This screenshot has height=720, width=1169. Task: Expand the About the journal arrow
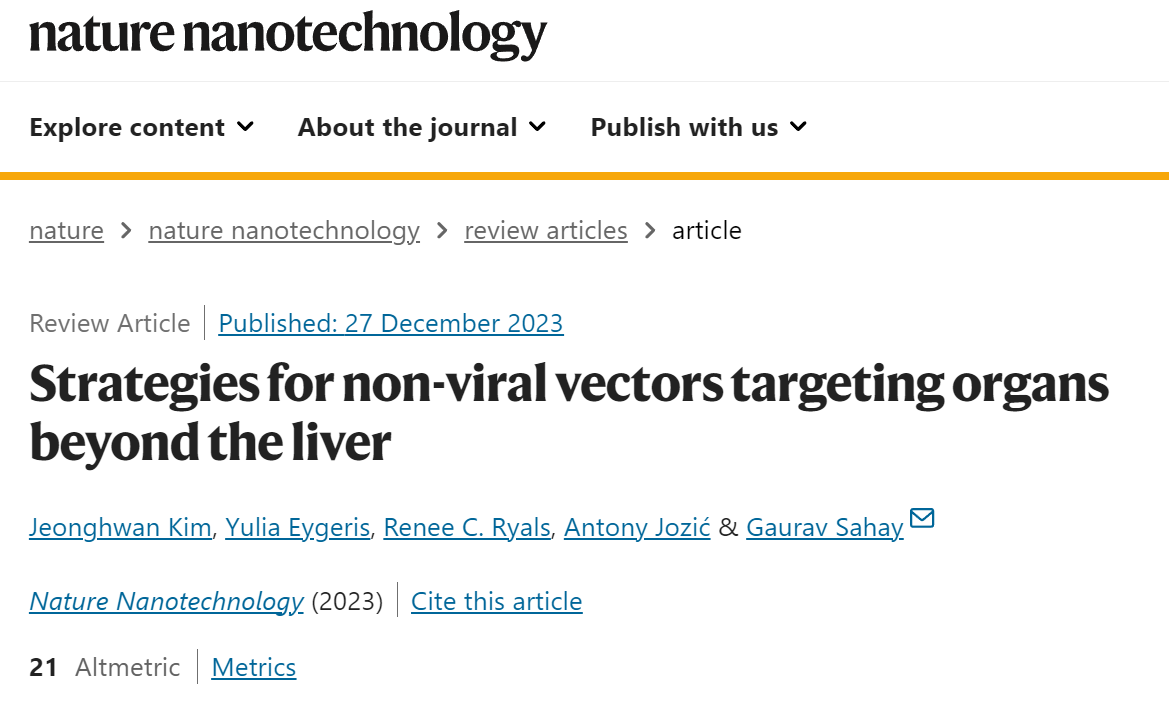tap(538, 127)
